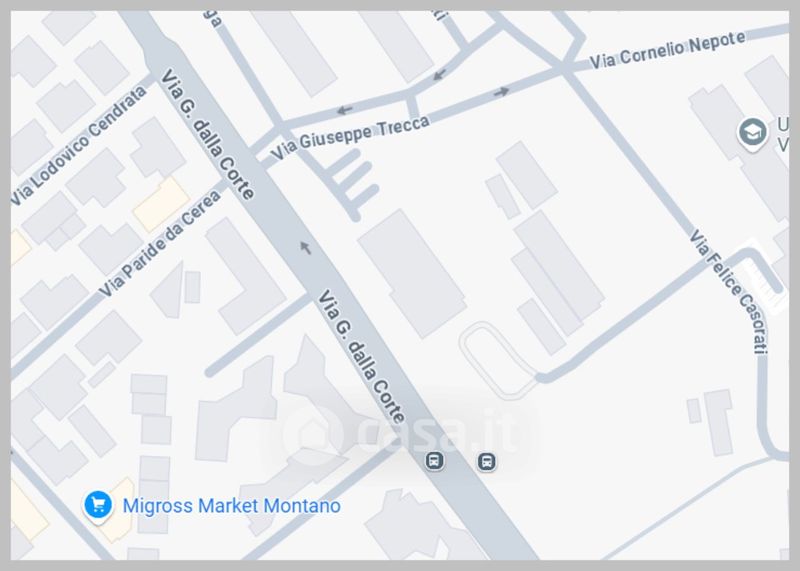The image size is (800, 571).
Task: Click the upper Via G. dalla Corte label
Action: pyautogui.click(x=208, y=134)
